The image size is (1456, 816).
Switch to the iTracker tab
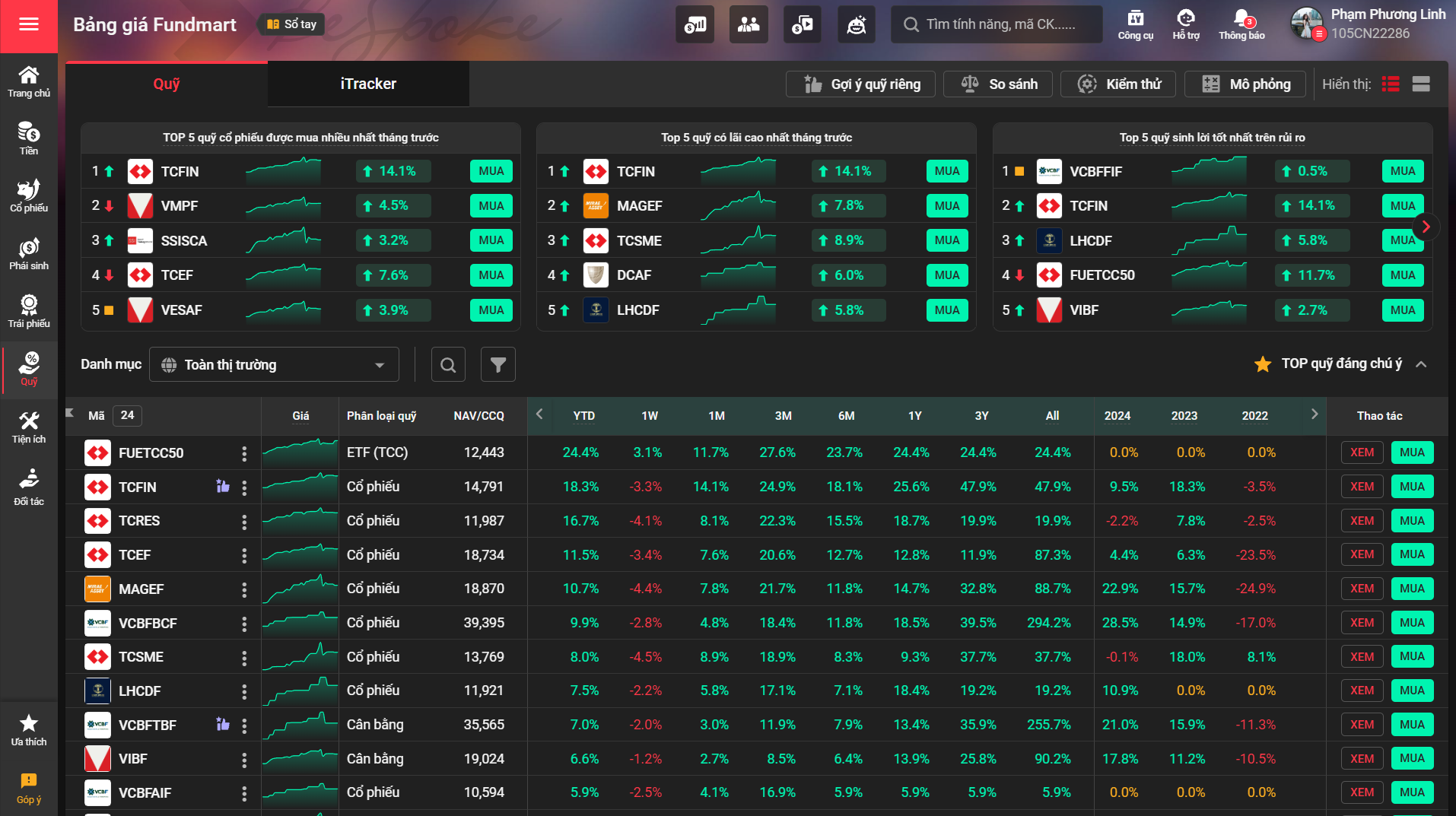(x=368, y=84)
